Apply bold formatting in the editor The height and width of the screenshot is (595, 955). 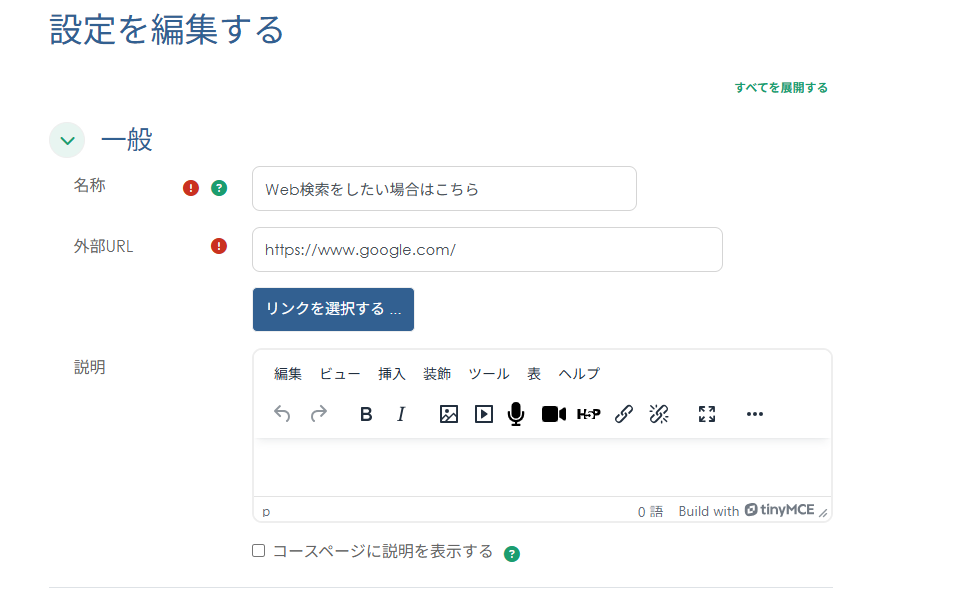point(365,413)
